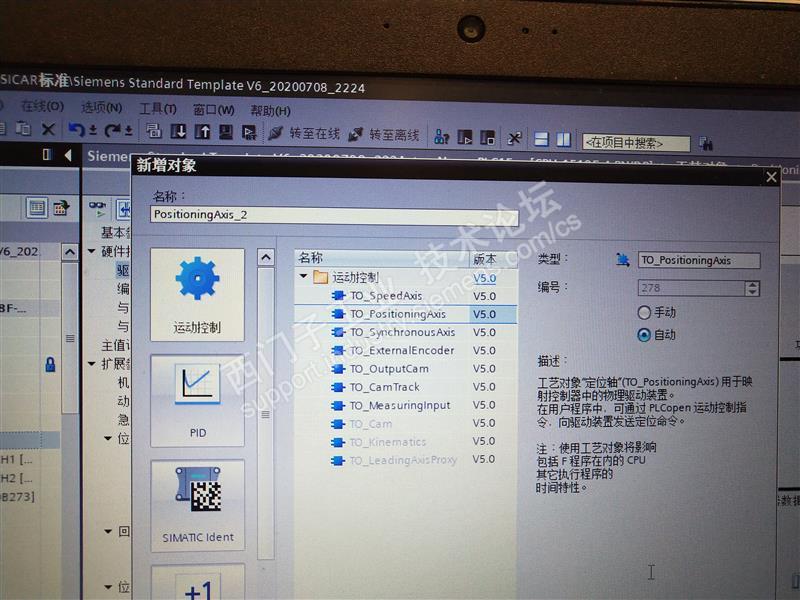
Task: Click the Start CPU icon
Action: [465, 137]
